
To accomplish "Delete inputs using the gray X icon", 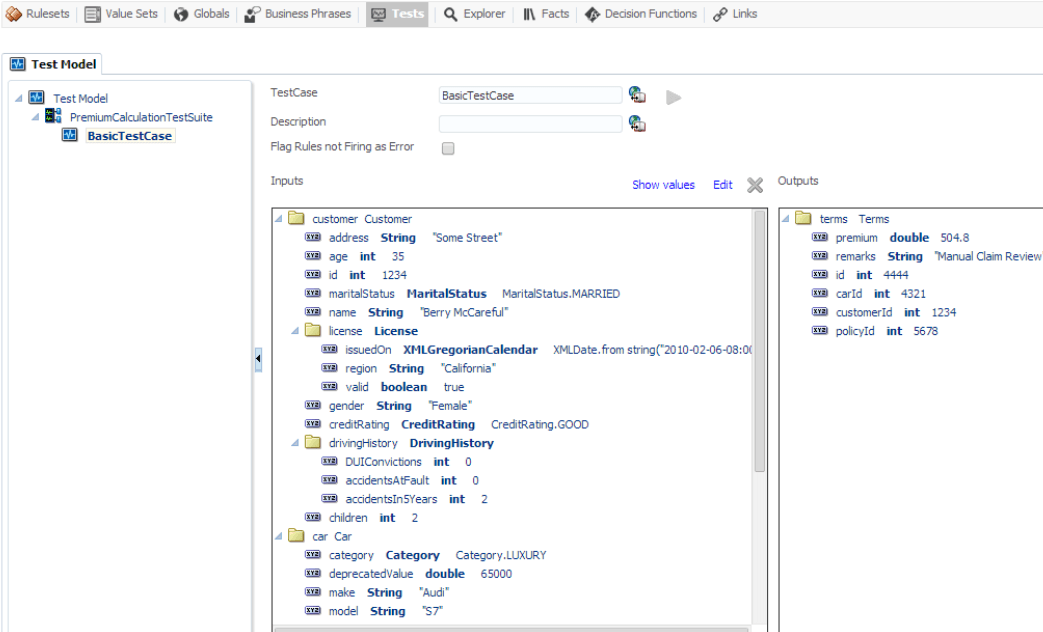I will point(754,185).
